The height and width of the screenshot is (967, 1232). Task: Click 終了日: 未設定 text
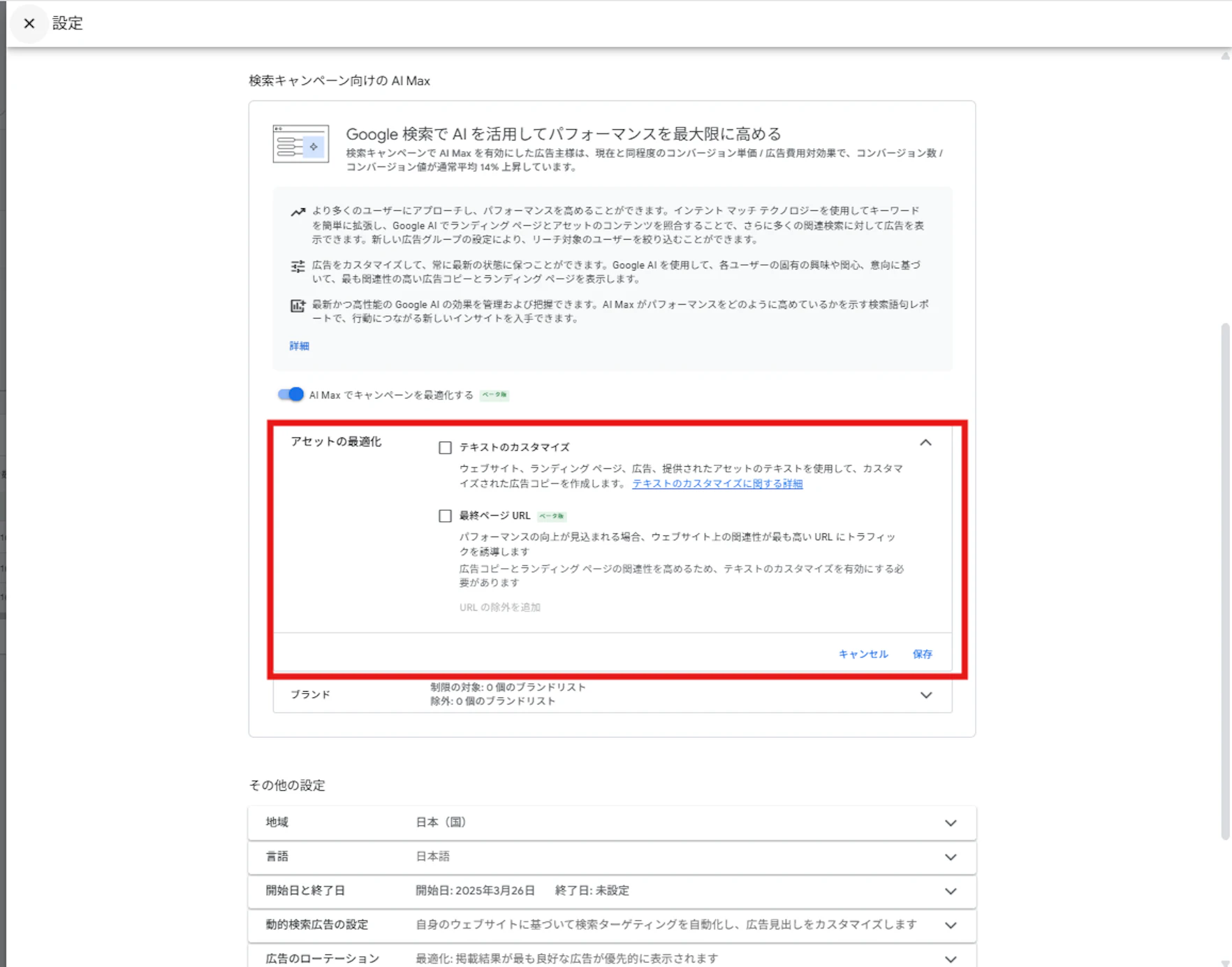[x=592, y=891]
